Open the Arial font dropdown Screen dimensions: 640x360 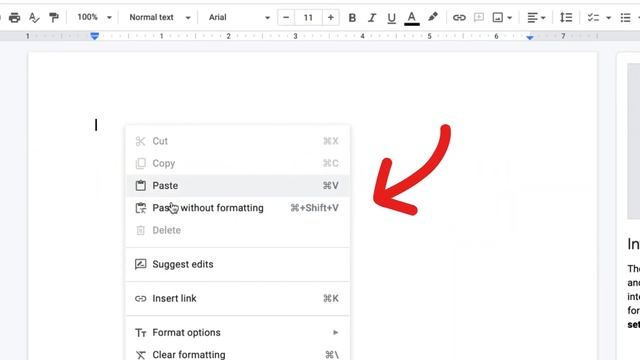tap(239, 17)
